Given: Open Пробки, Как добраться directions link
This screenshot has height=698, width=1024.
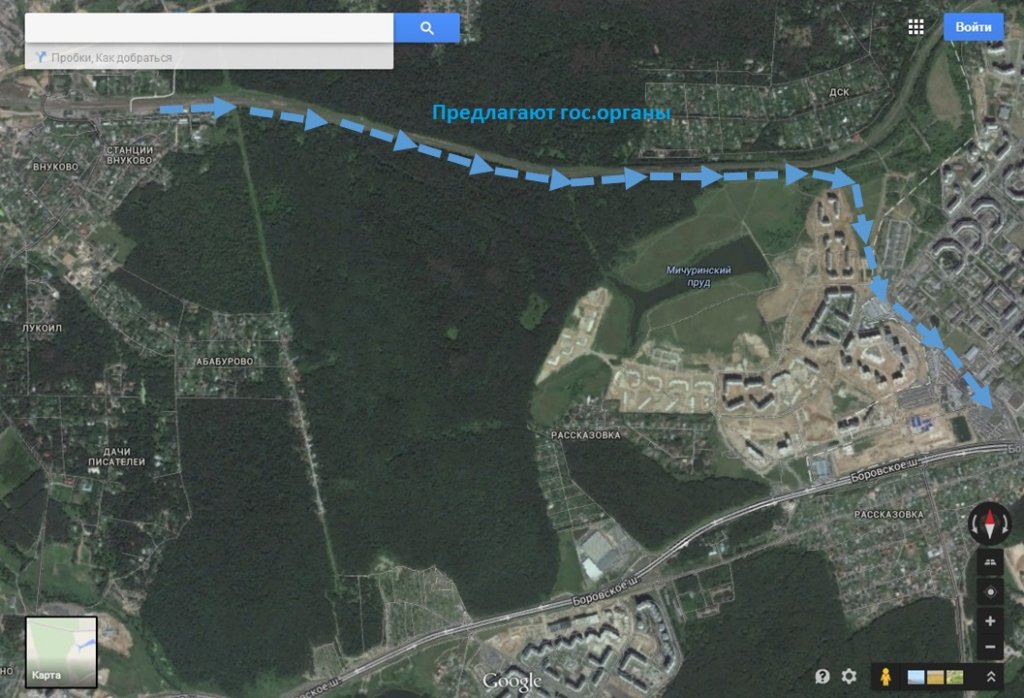Looking at the screenshot, I should coord(112,57).
